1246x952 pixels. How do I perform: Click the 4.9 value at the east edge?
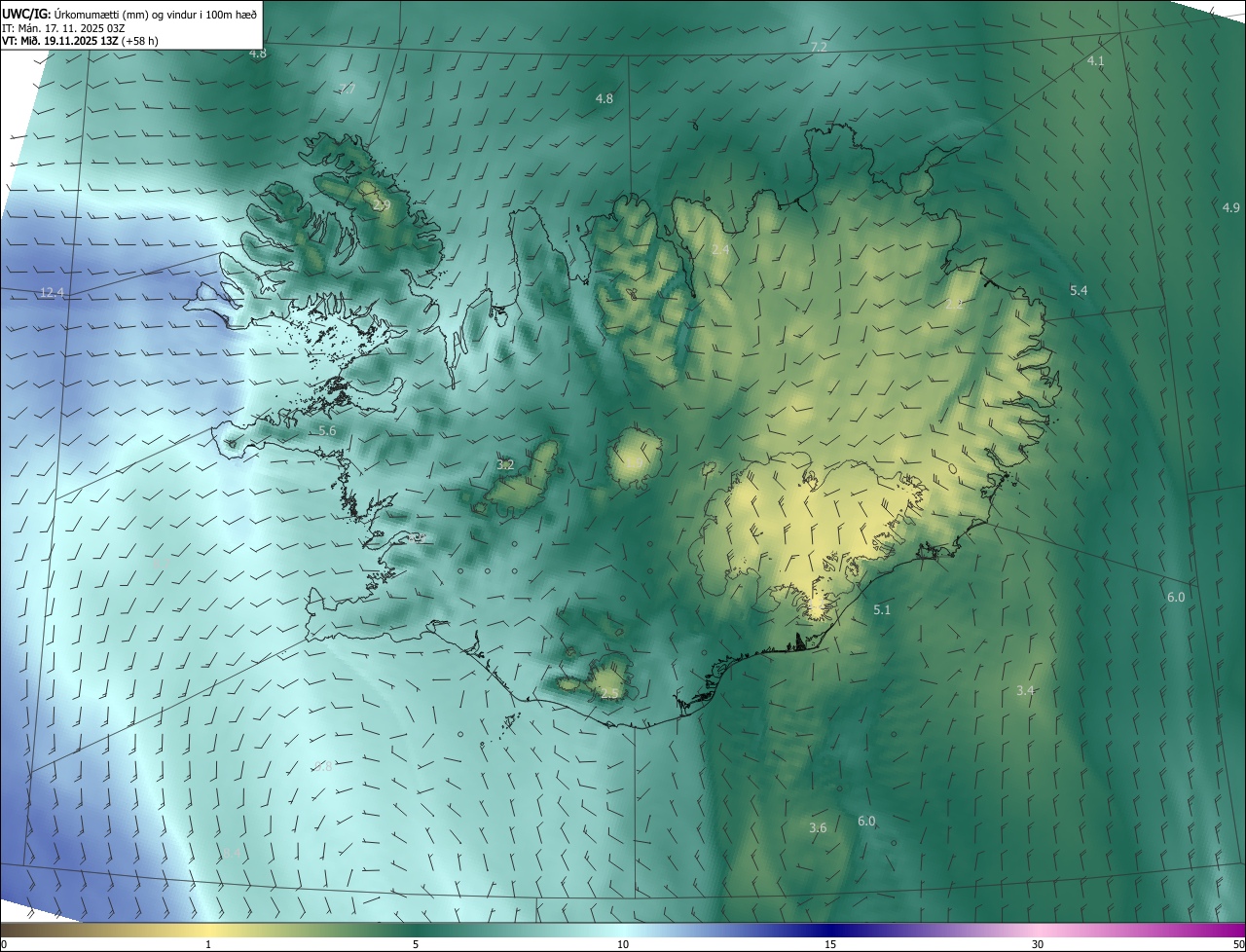(1231, 207)
